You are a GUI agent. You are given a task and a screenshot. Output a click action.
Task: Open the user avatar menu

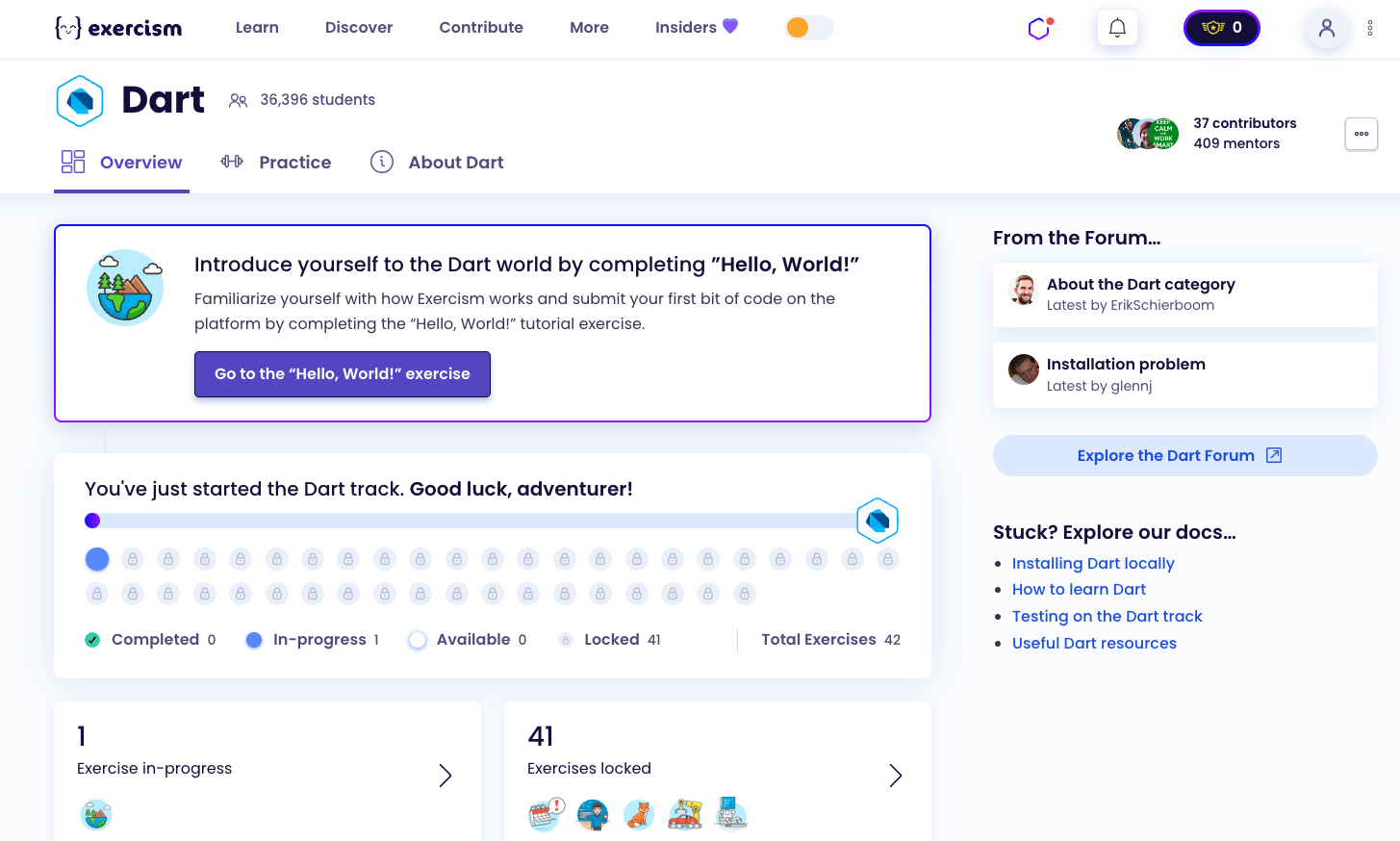coord(1327,28)
